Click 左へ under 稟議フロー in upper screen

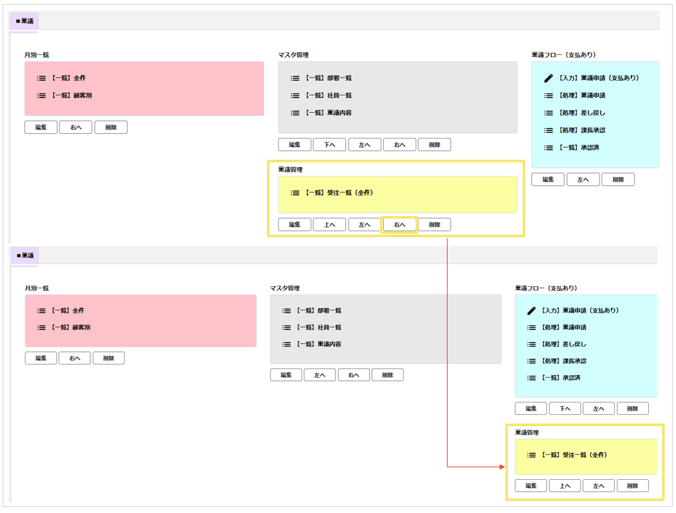[583, 179]
